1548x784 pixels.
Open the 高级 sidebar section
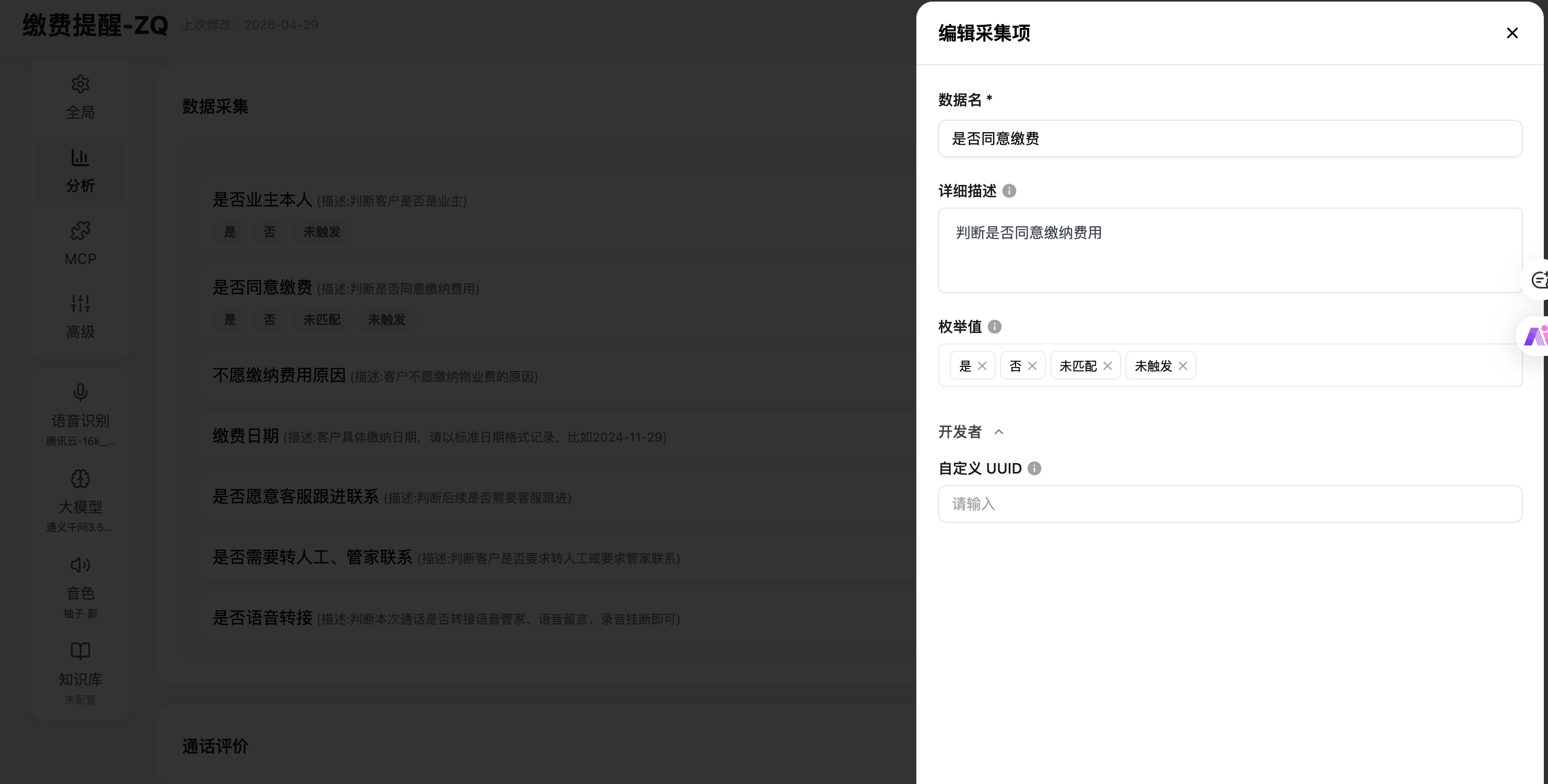pos(81,317)
